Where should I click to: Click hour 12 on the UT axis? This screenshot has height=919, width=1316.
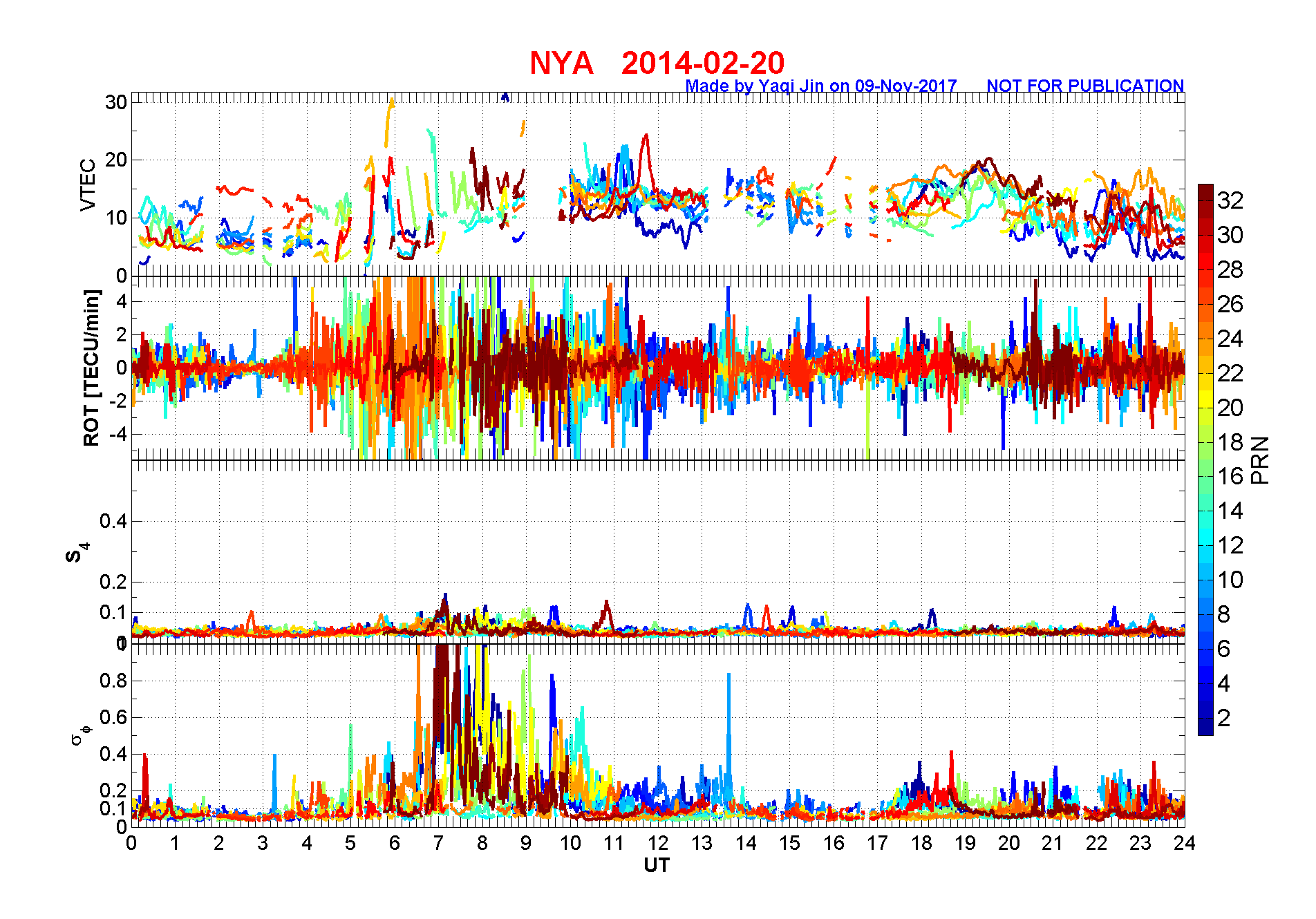point(658,843)
